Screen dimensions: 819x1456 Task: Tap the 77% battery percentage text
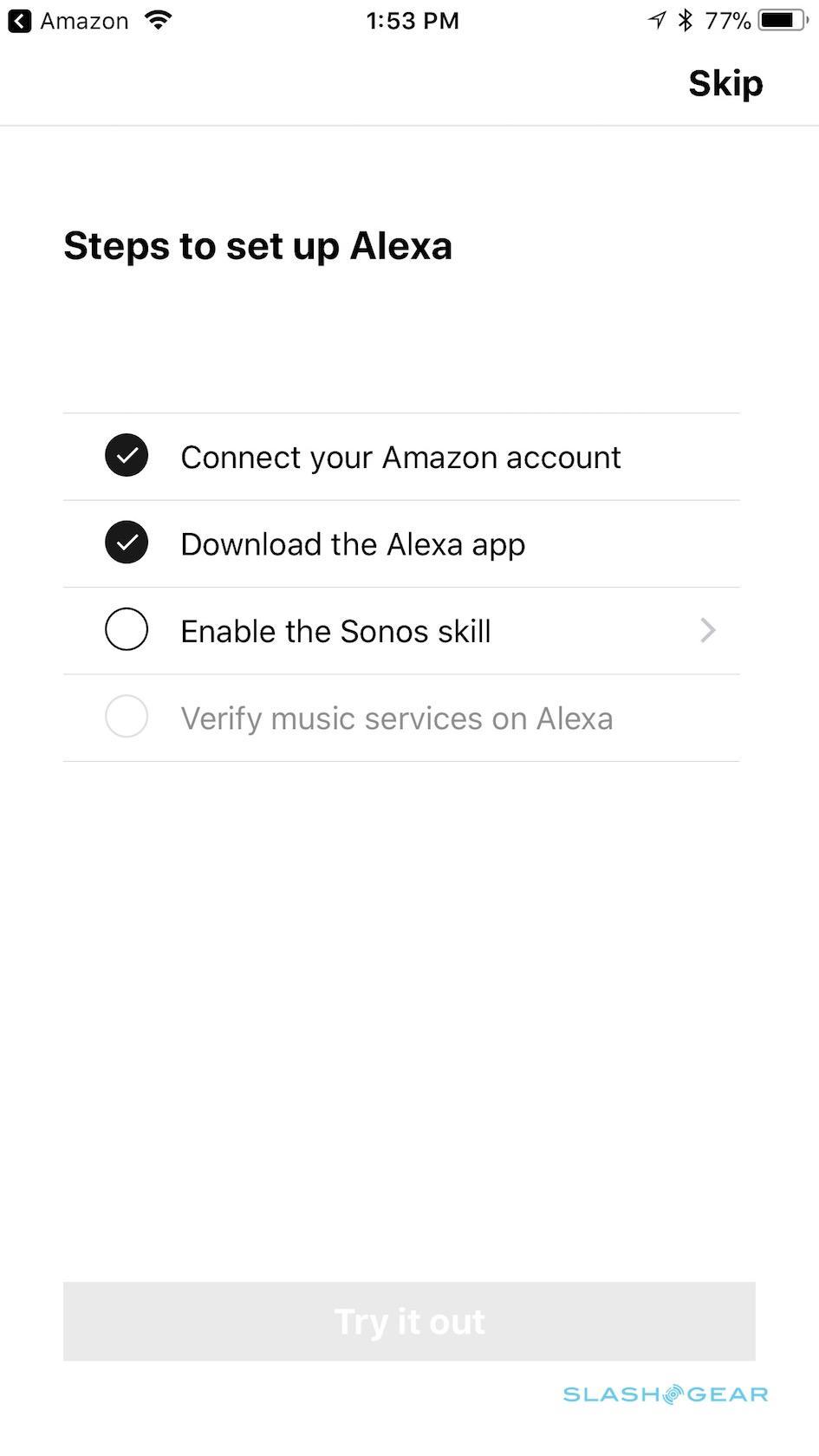point(727,21)
